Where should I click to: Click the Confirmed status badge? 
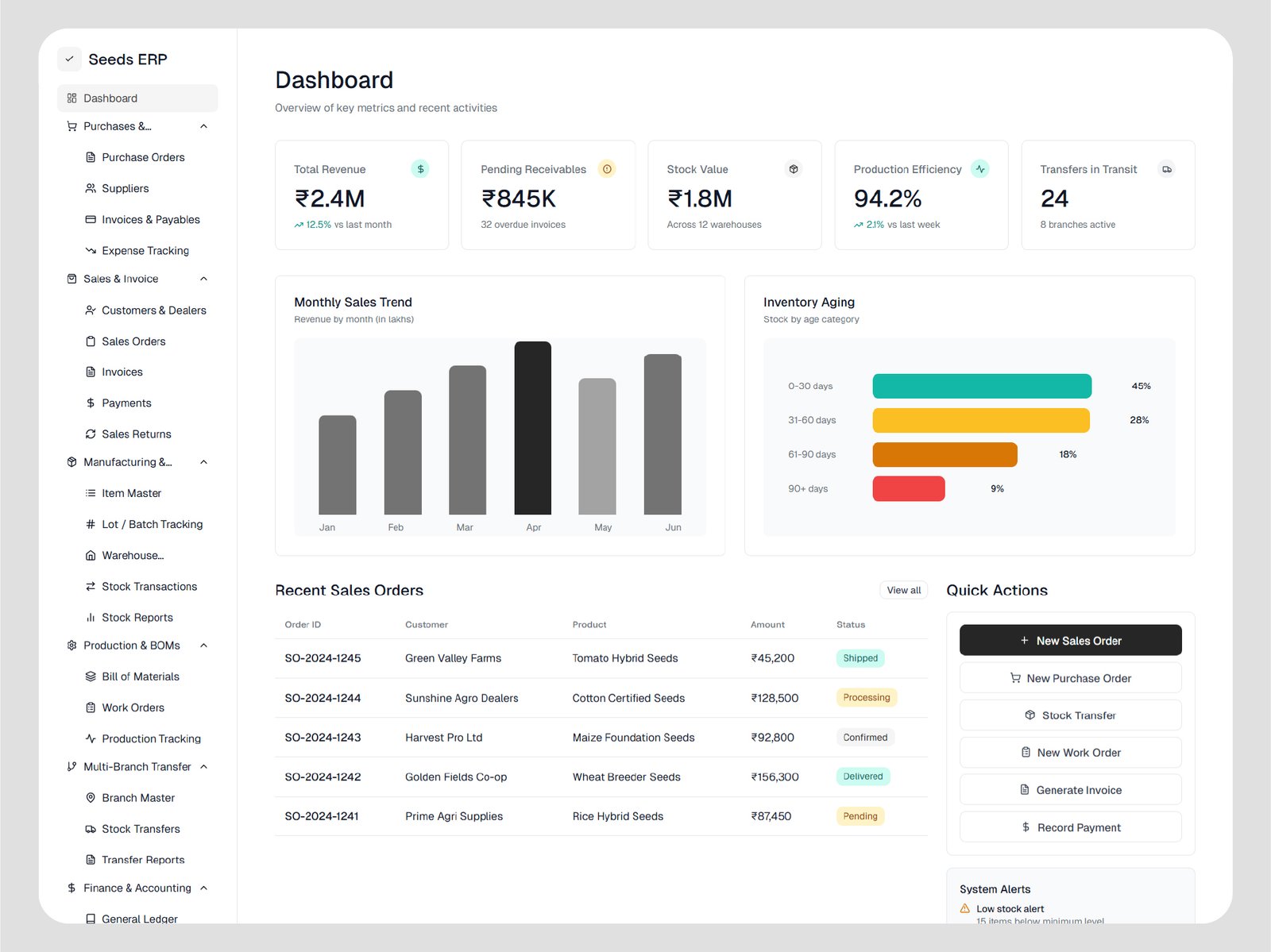click(x=865, y=738)
